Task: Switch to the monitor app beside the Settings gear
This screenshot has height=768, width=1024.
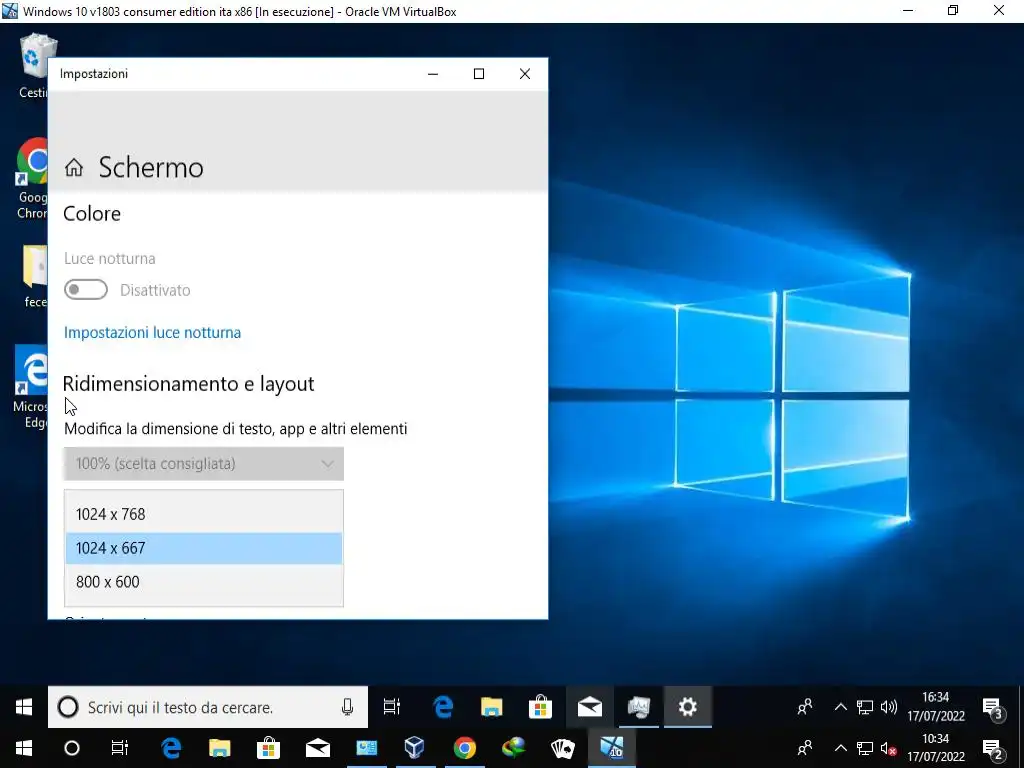Action: tap(639, 707)
